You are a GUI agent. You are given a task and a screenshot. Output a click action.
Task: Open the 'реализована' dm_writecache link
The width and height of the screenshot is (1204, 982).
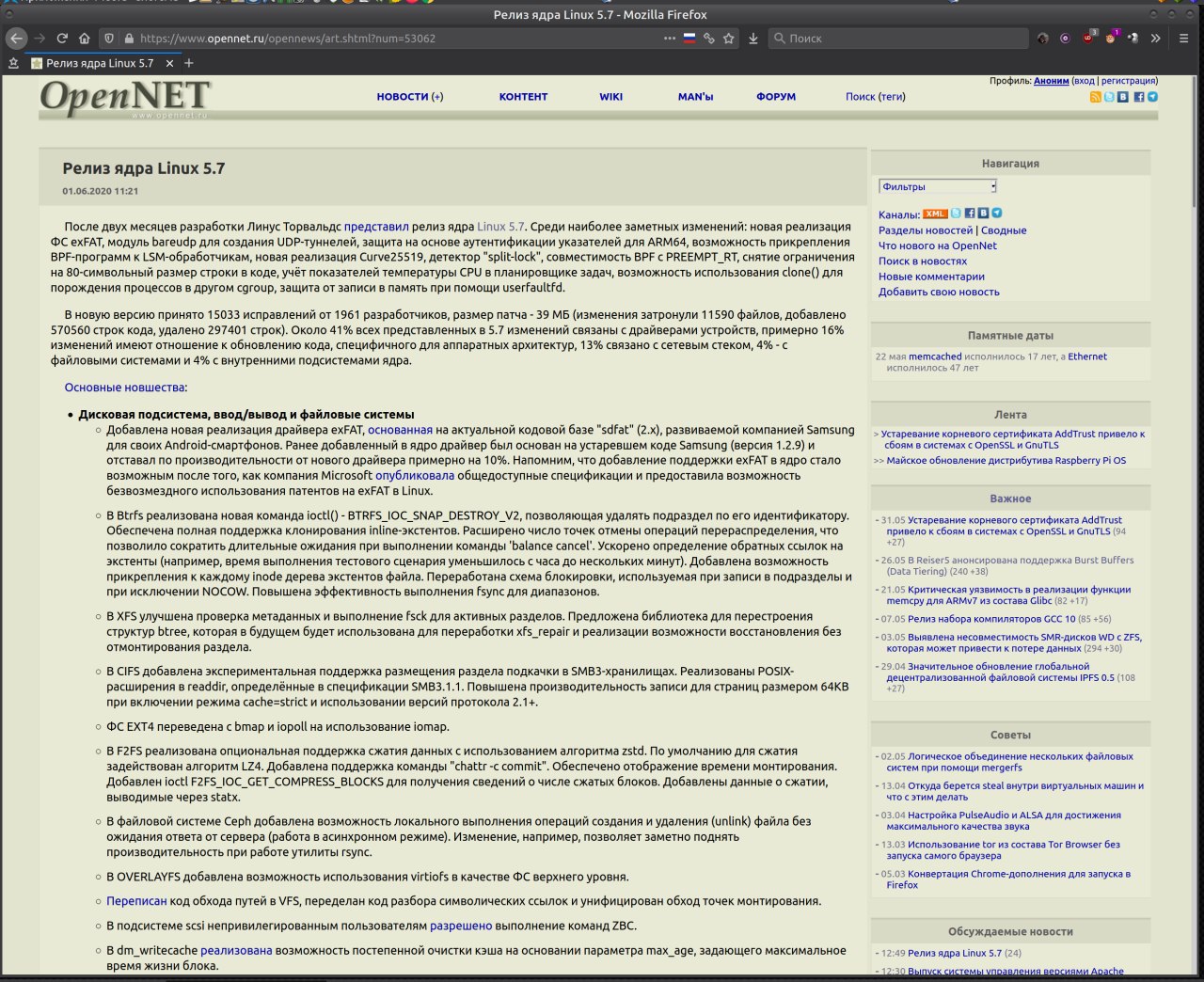pyautogui.click(x=236, y=950)
